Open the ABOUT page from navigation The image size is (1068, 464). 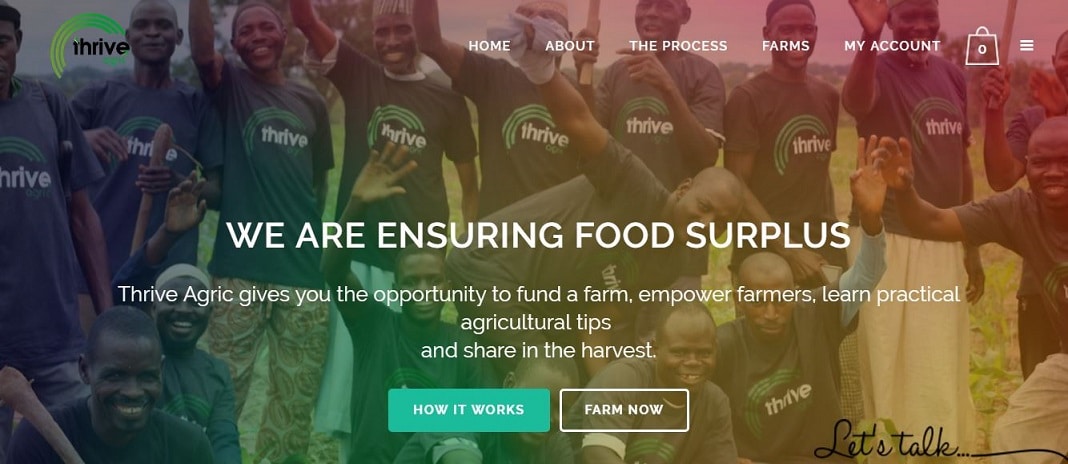click(569, 46)
